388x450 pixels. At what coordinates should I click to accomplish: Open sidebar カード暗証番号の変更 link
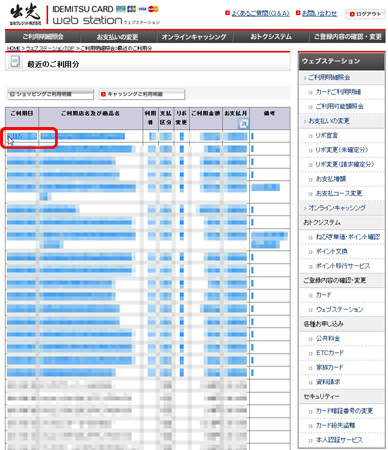tap(344, 411)
